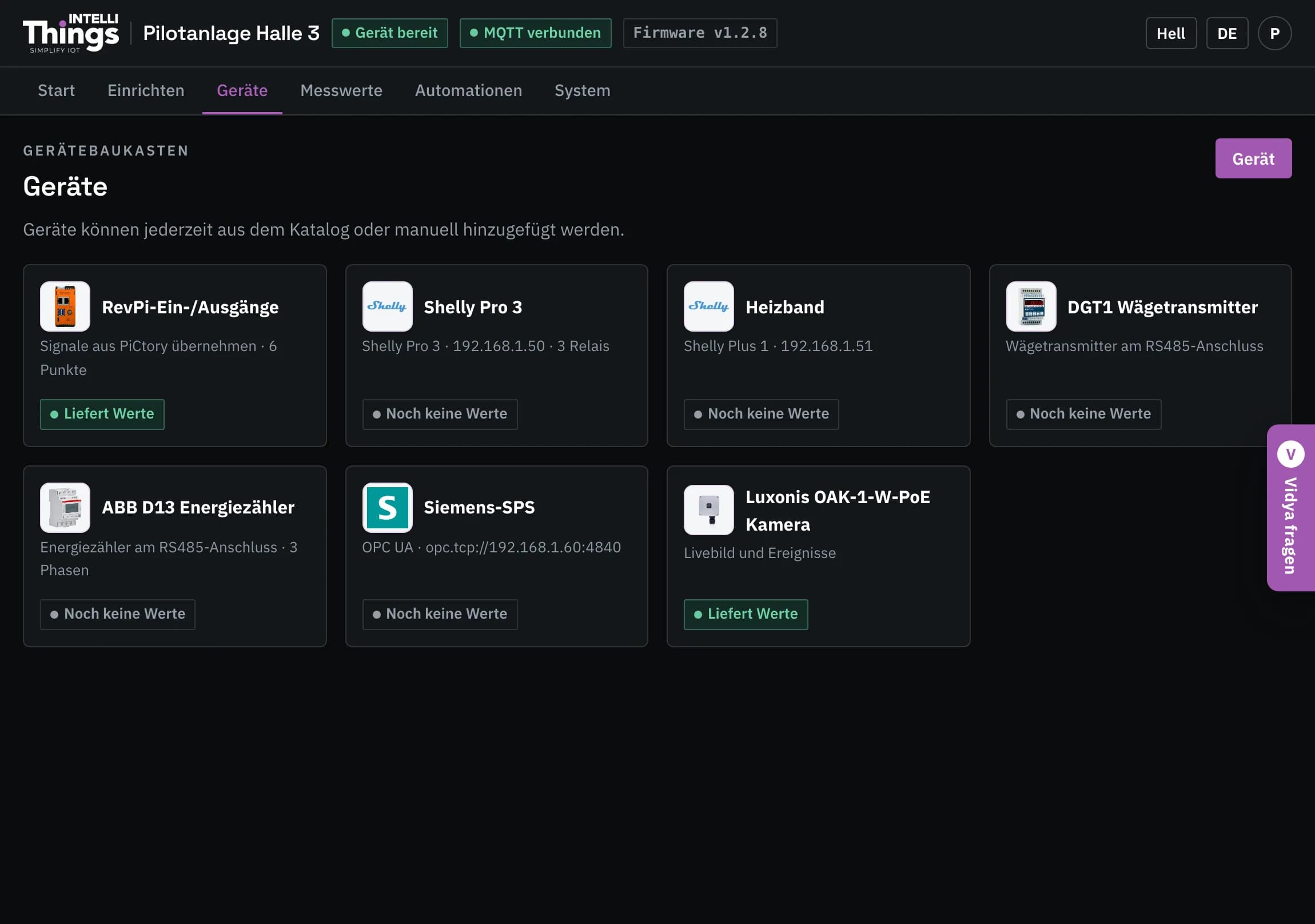
Task: Click the Siemens-SPS teal S icon
Action: [387, 508]
